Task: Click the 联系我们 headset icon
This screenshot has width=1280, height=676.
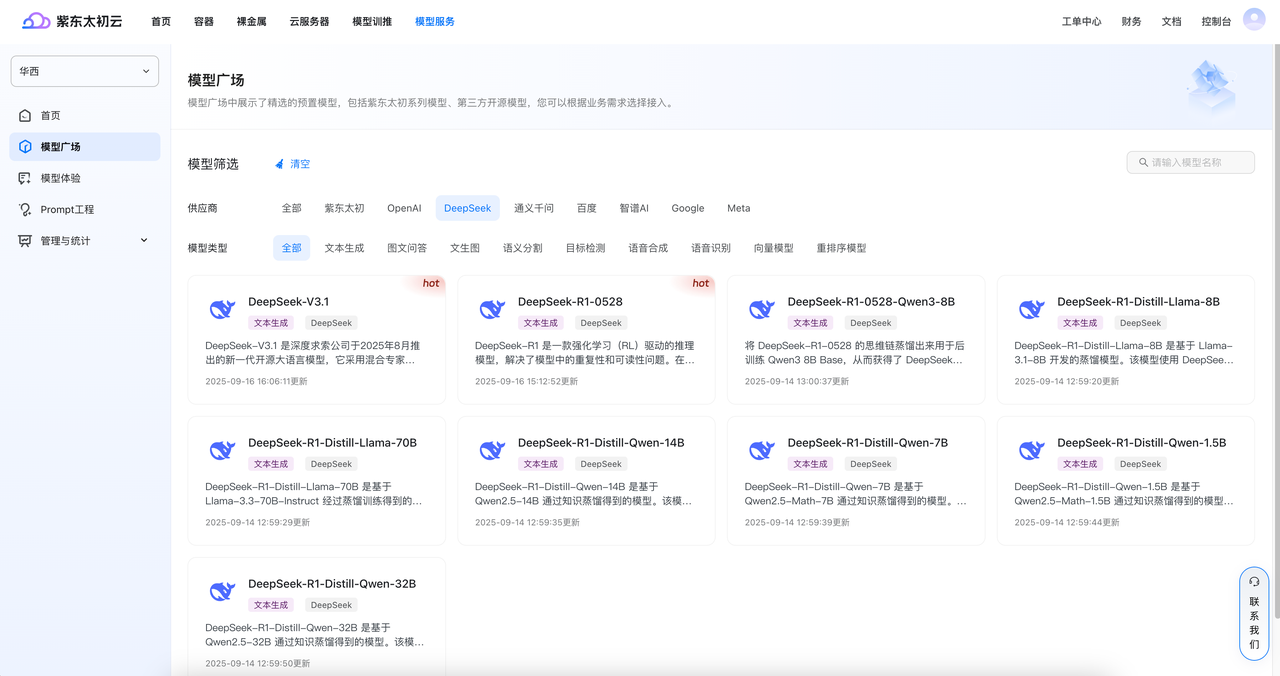Action: (1254, 582)
